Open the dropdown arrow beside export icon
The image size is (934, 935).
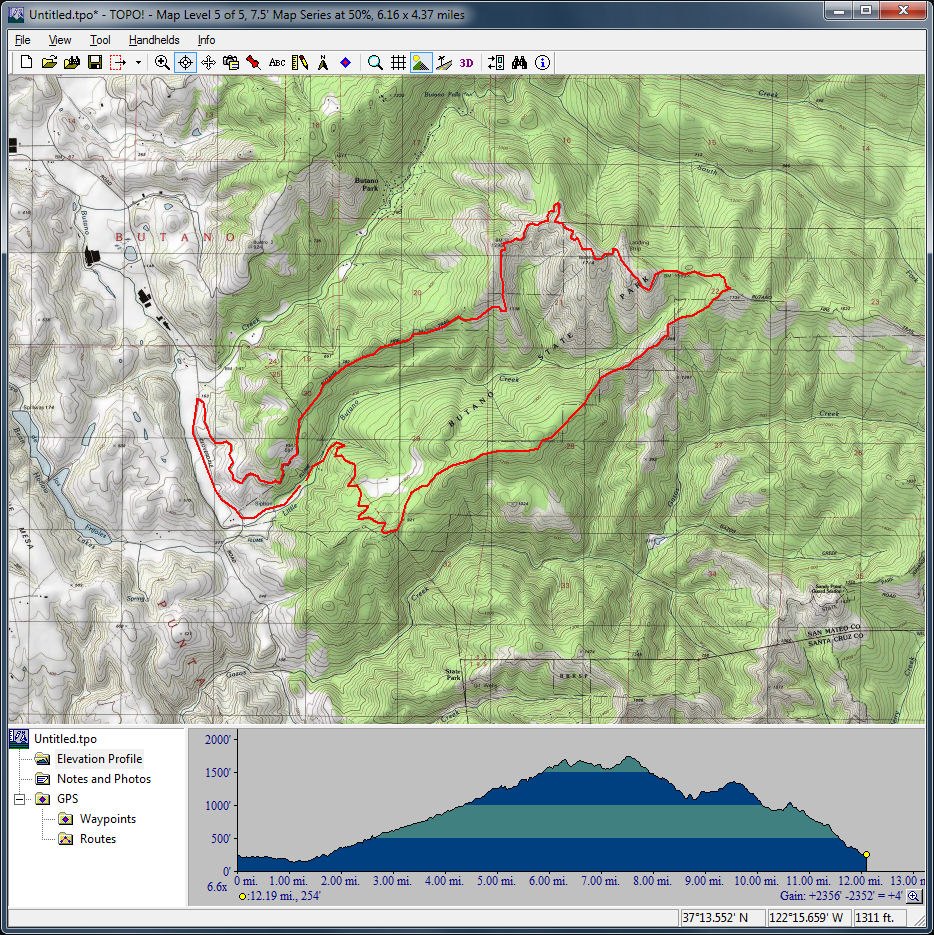[x=138, y=62]
